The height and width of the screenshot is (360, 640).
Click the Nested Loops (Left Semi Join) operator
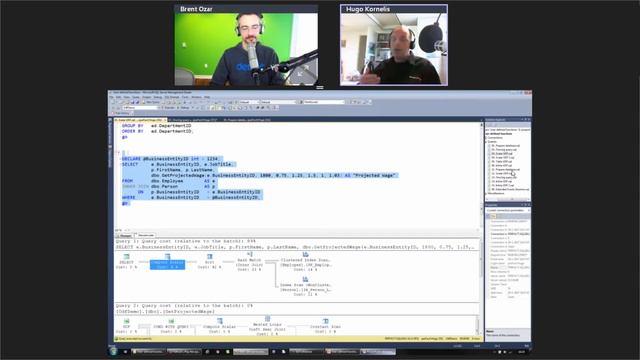coord(267,326)
